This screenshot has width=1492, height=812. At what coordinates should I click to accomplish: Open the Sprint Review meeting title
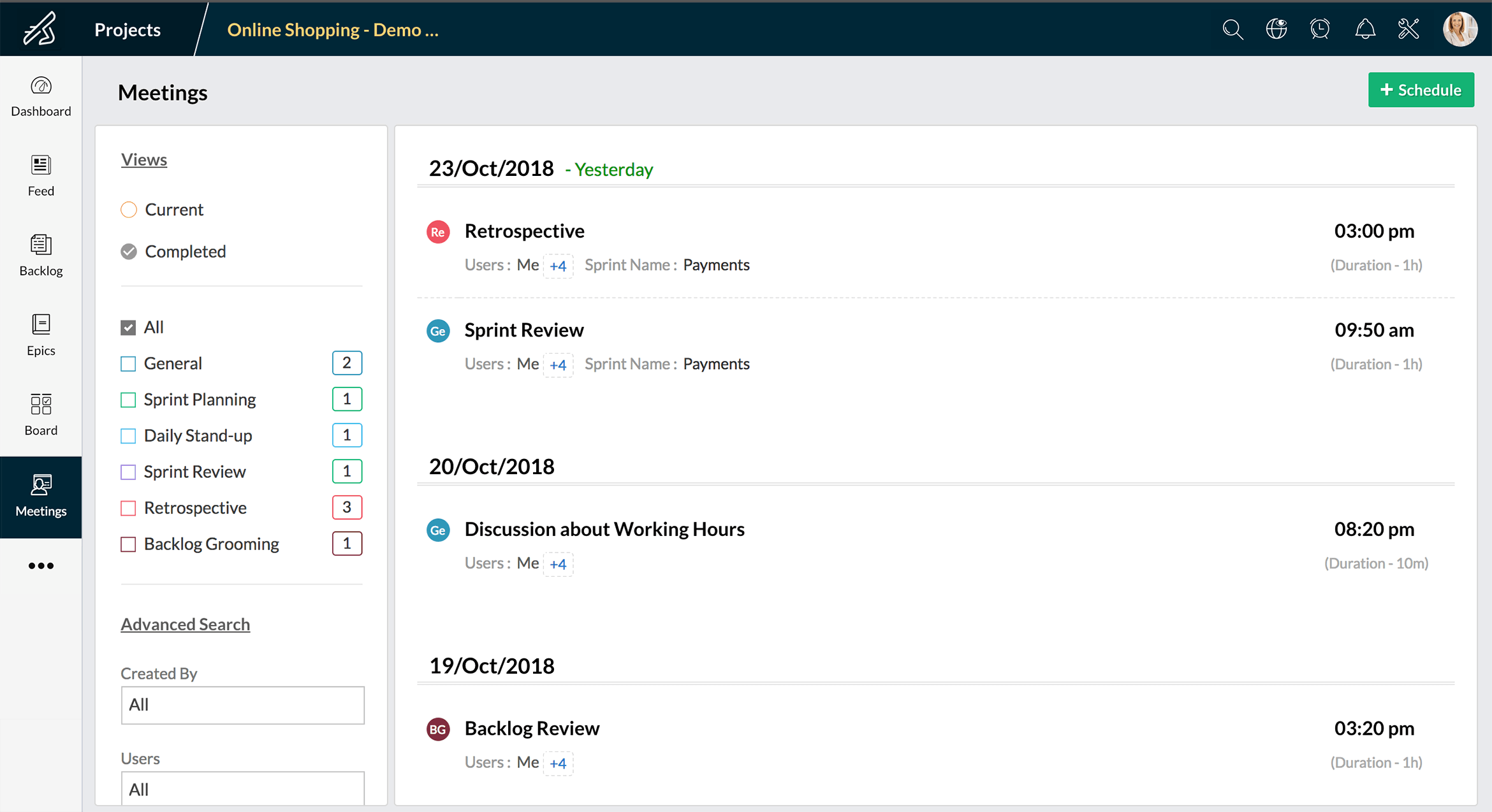524,330
